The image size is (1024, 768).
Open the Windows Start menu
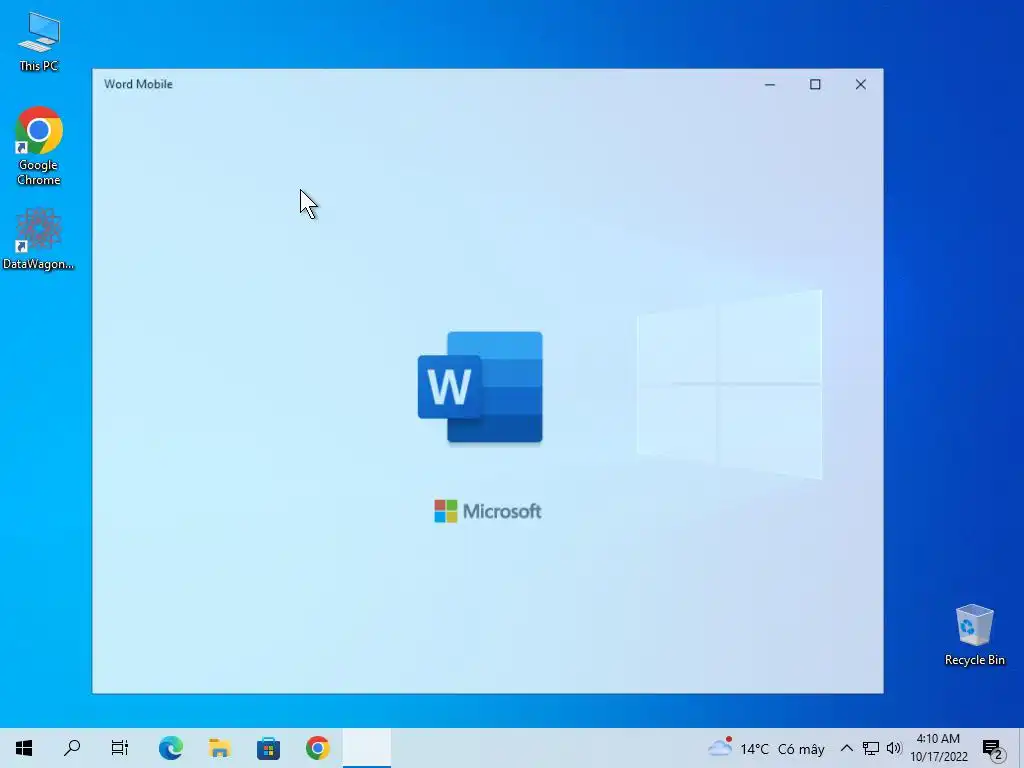[24, 748]
